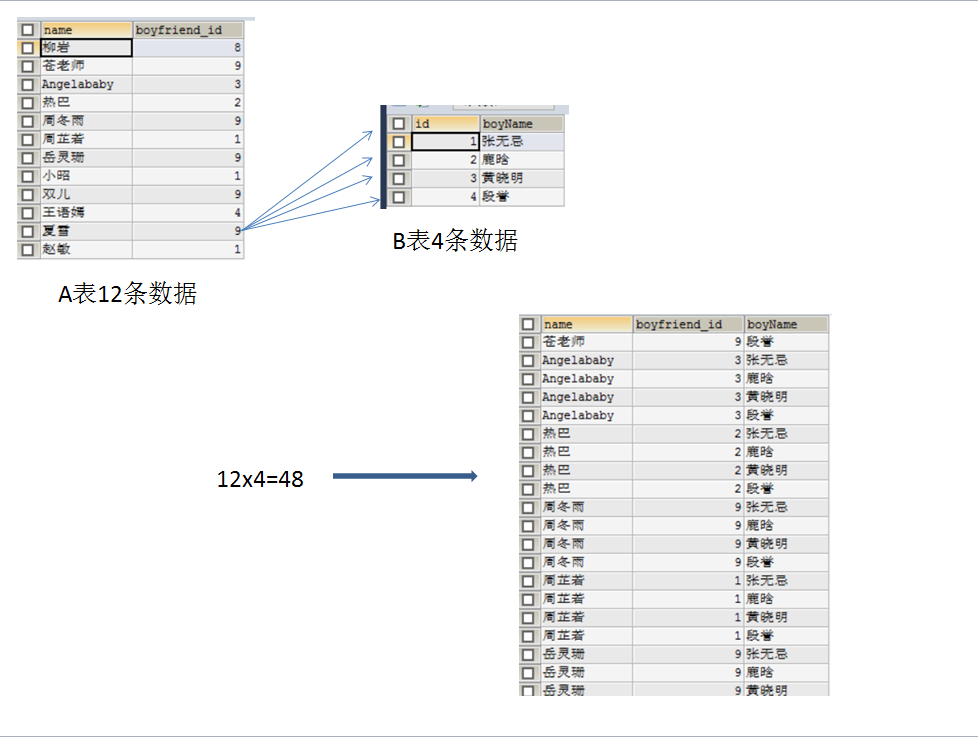Select the id cell containing 1 in table B
This screenshot has width=978, height=737.
(x=445, y=142)
